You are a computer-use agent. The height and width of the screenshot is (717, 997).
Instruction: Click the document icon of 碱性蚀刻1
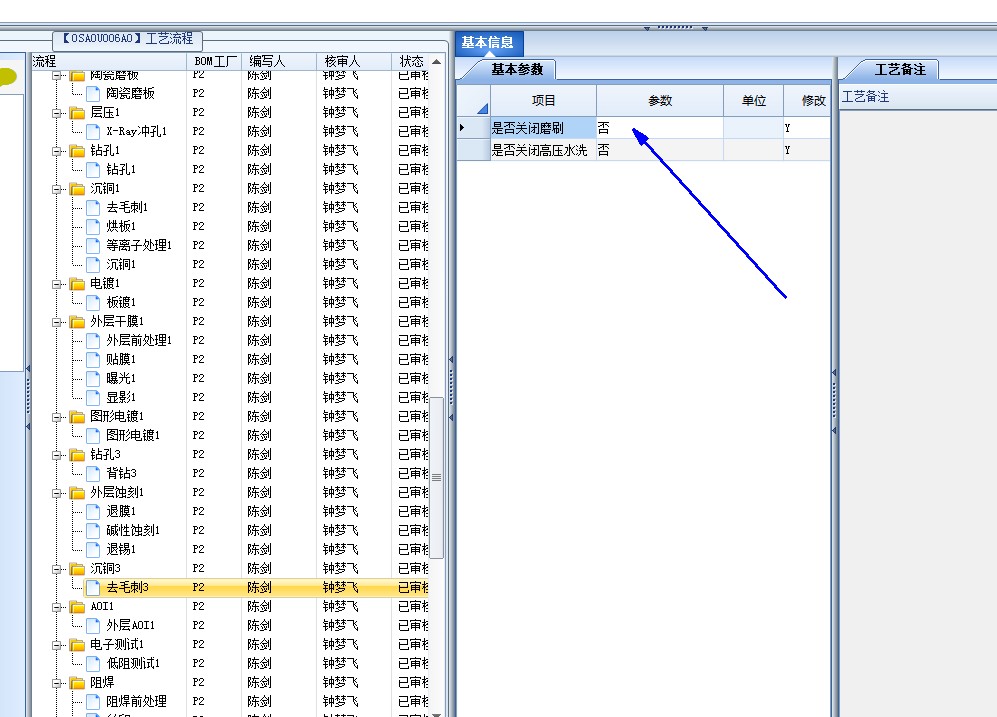[x=93, y=530]
